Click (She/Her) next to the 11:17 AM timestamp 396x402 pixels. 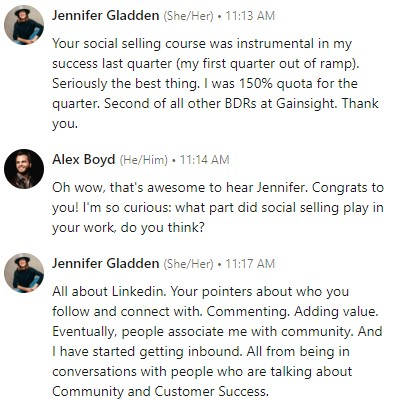(x=188, y=264)
